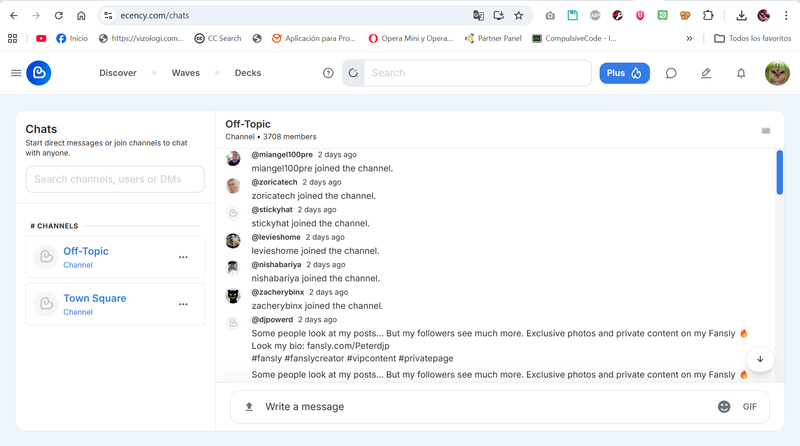This screenshot has height=446, width=800.
Task: Open the emoji picker in message box
Action: [724, 407]
